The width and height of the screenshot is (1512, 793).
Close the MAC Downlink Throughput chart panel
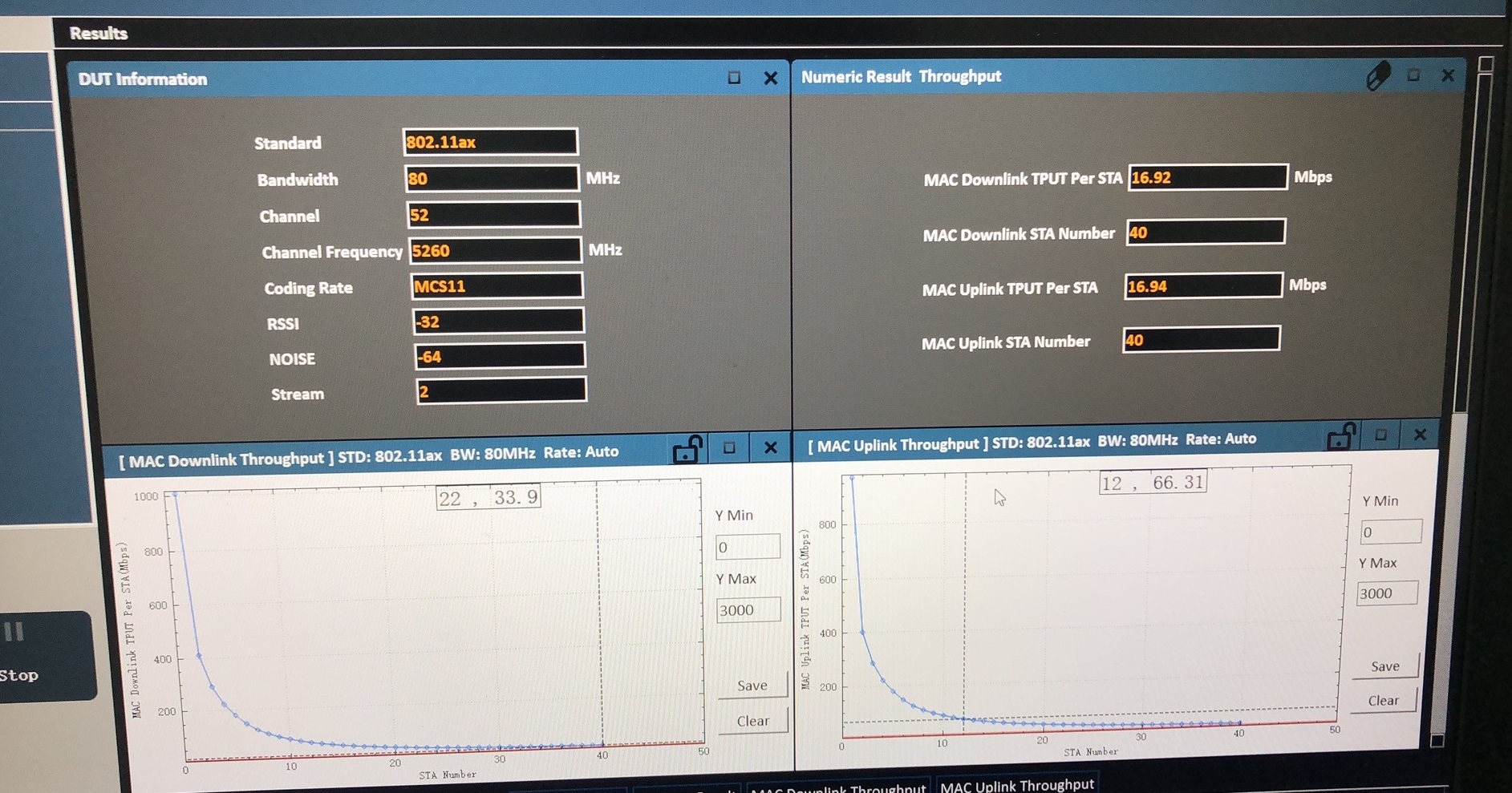click(771, 447)
